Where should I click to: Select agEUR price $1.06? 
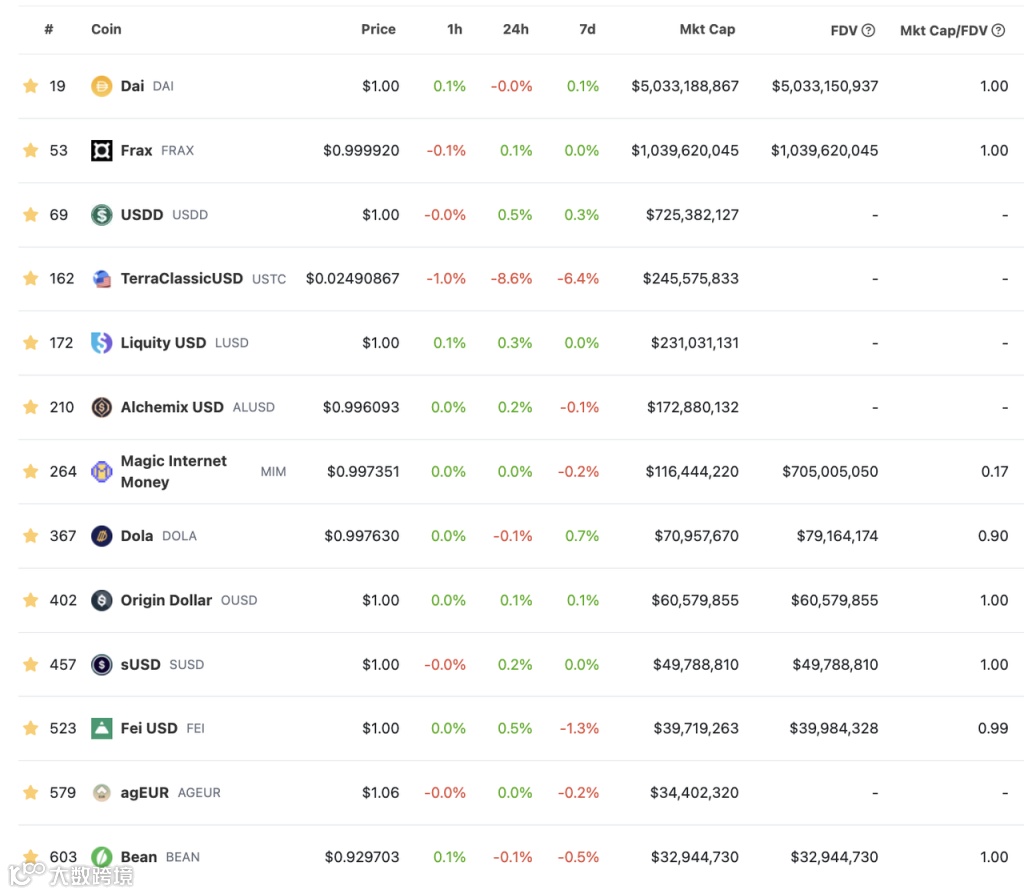381,793
